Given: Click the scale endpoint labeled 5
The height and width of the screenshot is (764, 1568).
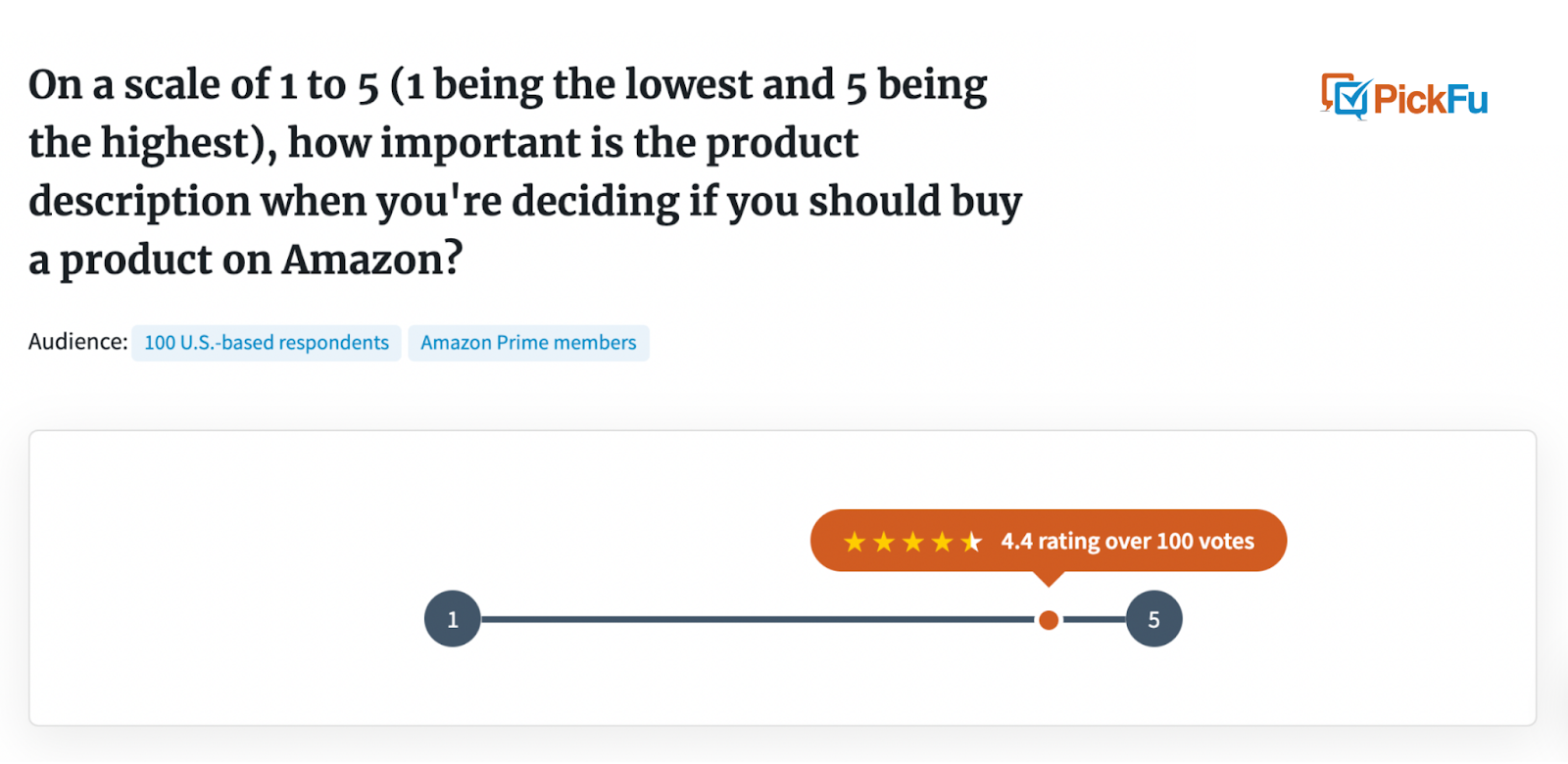Looking at the screenshot, I should coord(1153,619).
